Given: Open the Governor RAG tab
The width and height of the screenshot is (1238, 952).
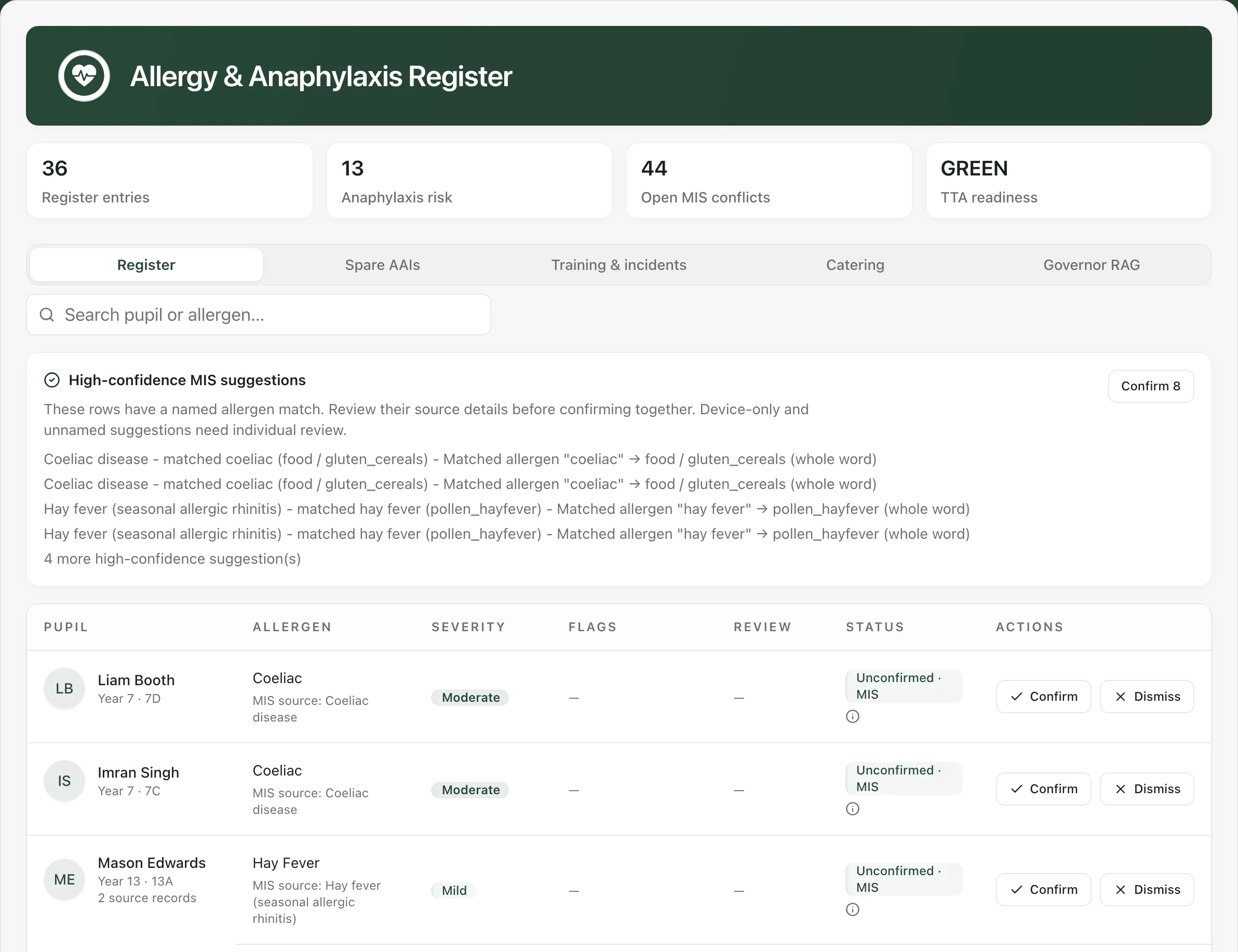Looking at the screenshot, I should point(1092,265).
